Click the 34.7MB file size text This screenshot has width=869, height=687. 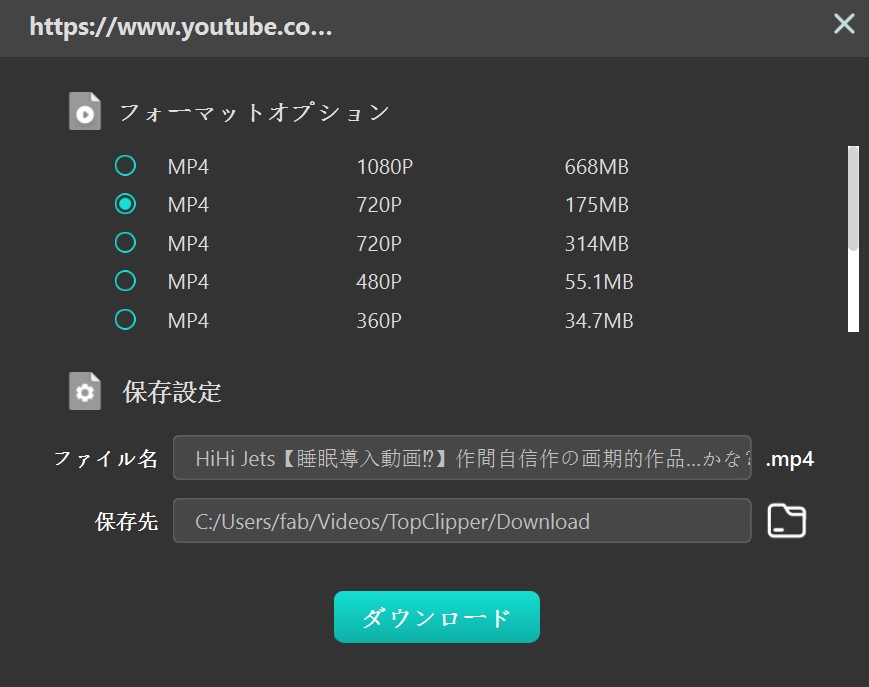(599, 321)
